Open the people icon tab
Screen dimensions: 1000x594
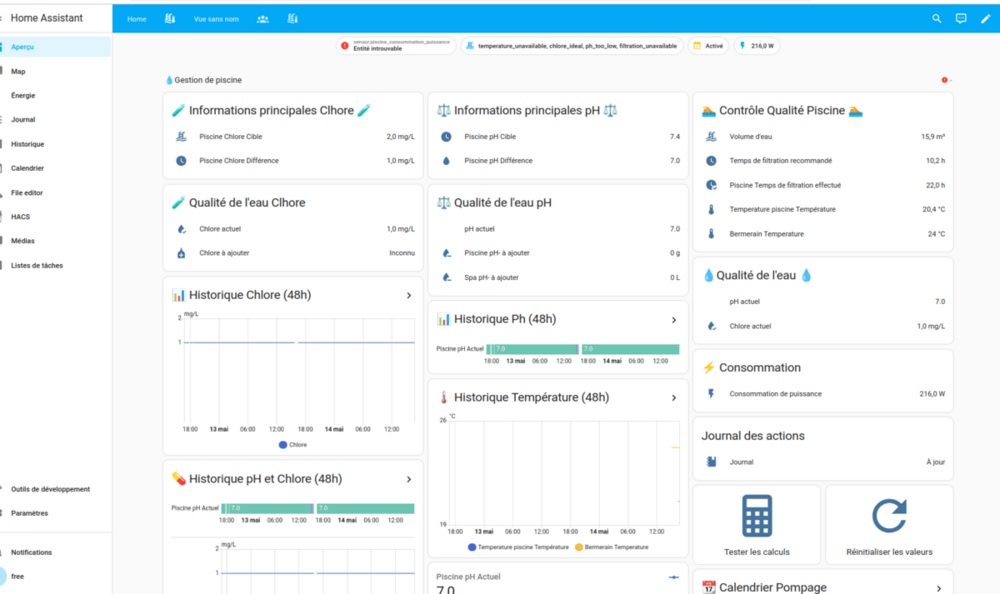[263, 19]
